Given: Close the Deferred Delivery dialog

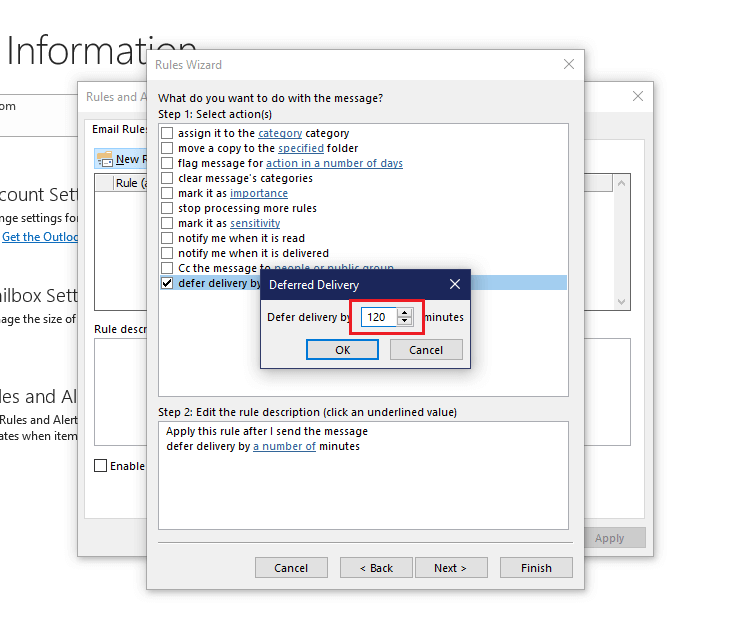Looking at the screenshot, I should click(x=455, y=284).
